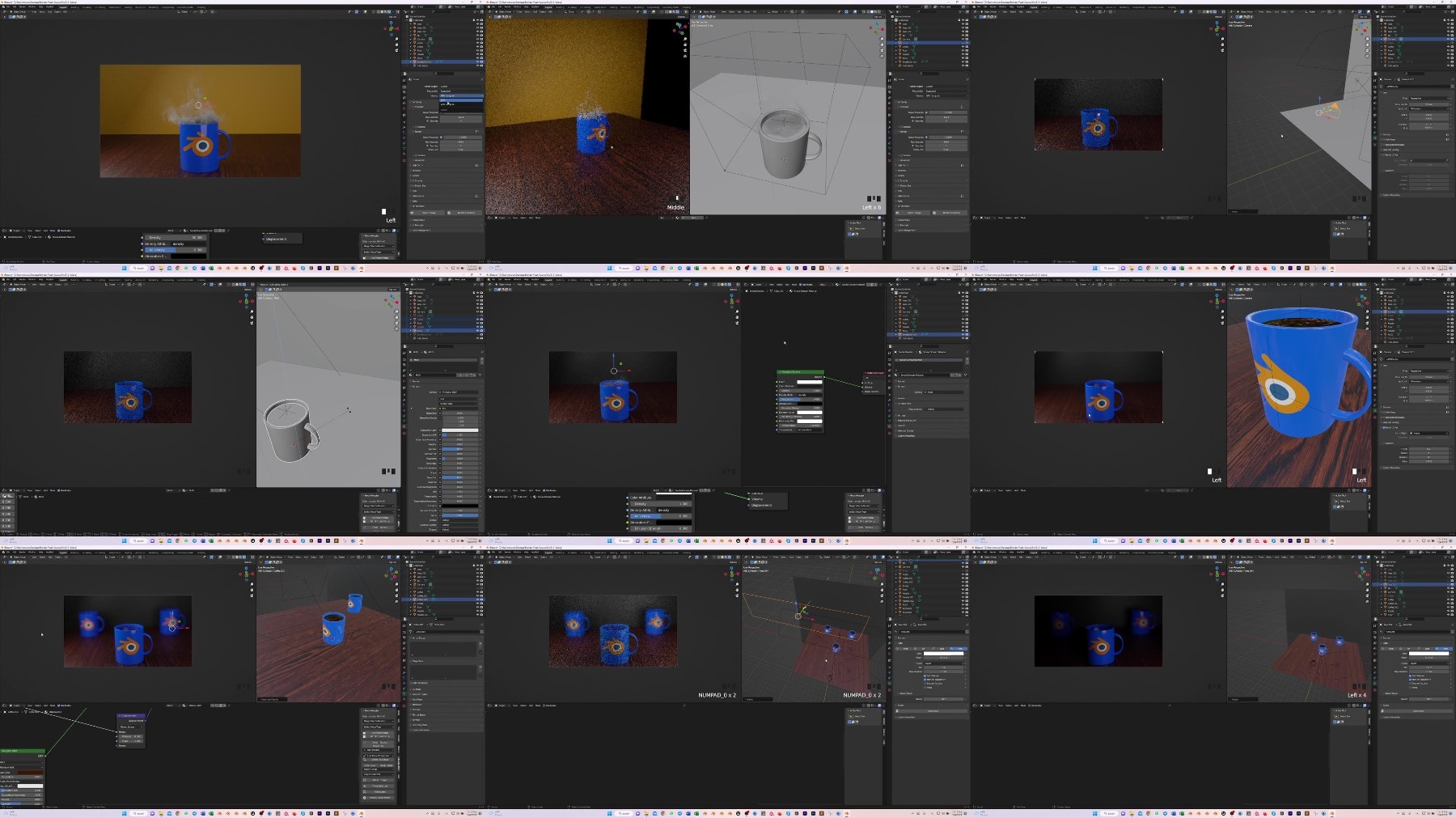Click gray outlined mug in solid-shaded viewport
Screen dimensions: 1456x818
point(290,430)
